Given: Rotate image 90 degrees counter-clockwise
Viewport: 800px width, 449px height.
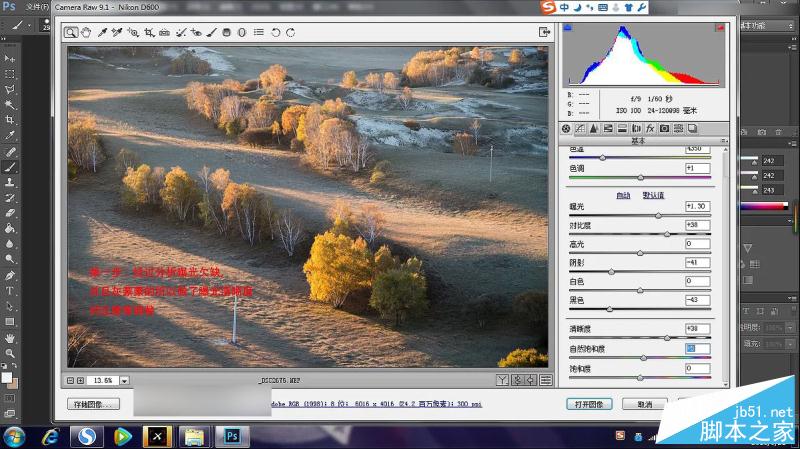Looking at the screenshot, I should coord(276,33).
